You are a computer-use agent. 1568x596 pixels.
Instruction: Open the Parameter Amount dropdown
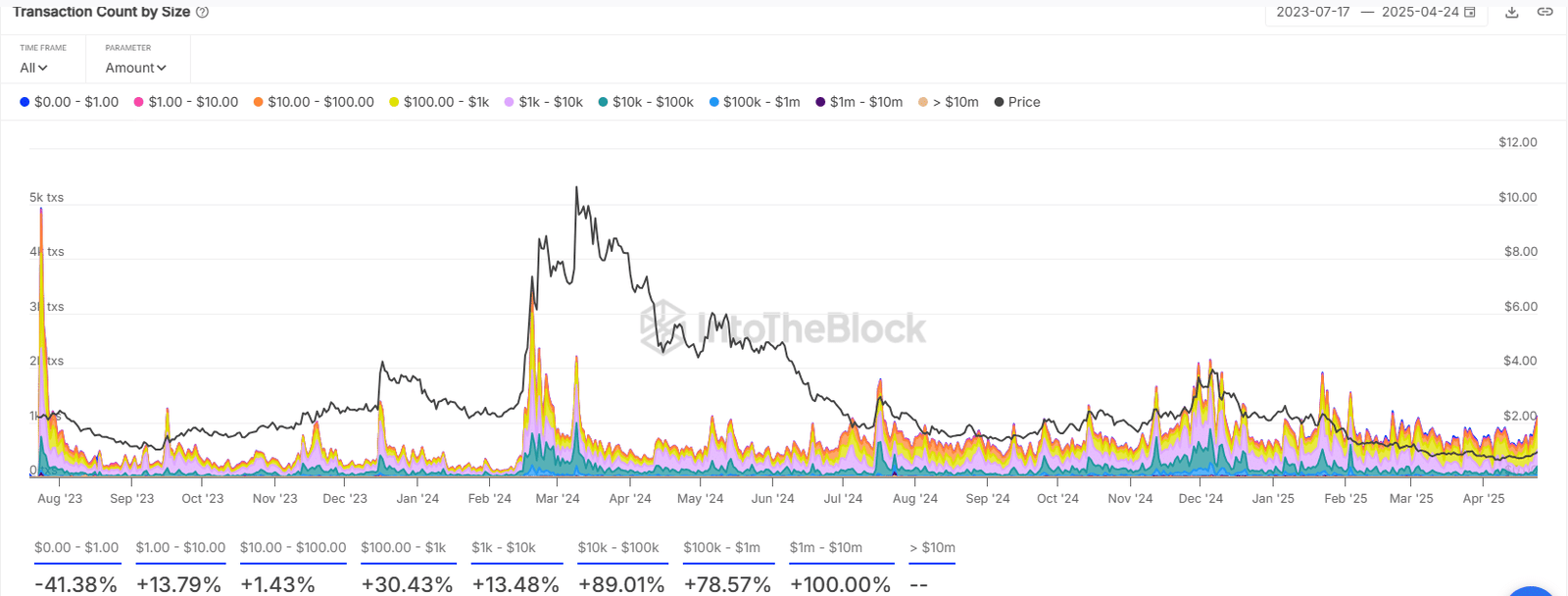click(135, 68)
